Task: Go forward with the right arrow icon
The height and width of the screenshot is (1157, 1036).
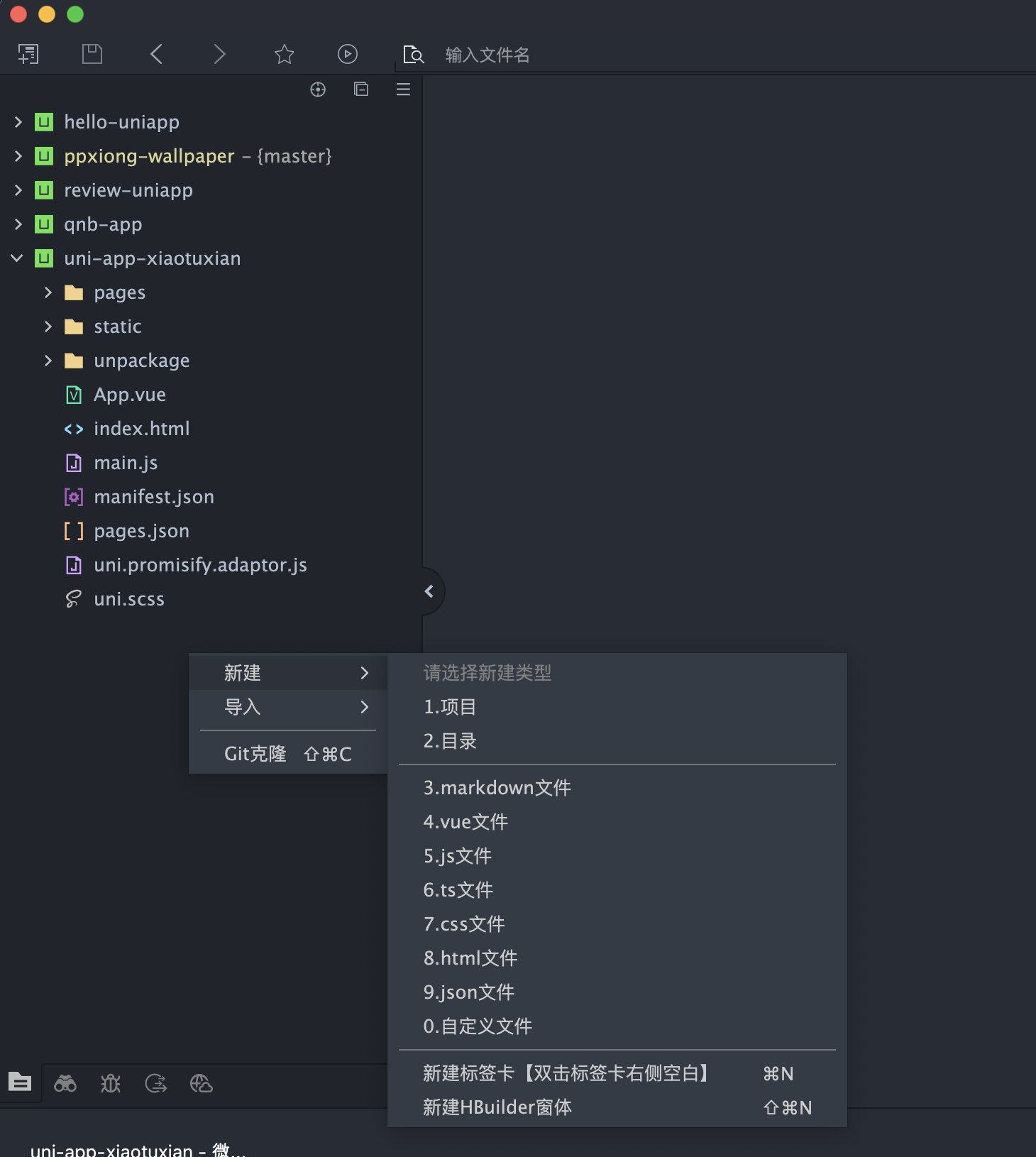Action: tap(220, 54)
